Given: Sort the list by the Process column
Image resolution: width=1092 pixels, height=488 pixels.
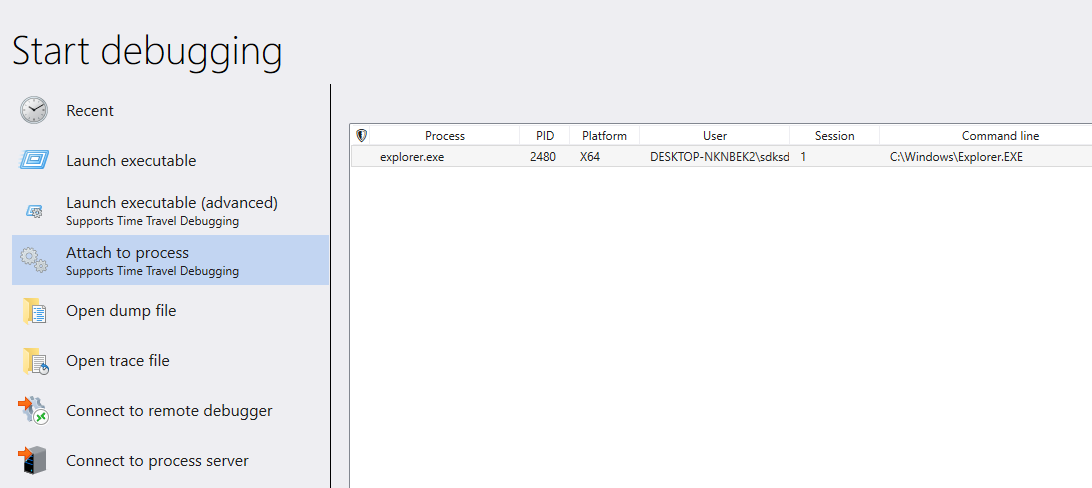Looking at the screenshot, I should click(445, 136).
